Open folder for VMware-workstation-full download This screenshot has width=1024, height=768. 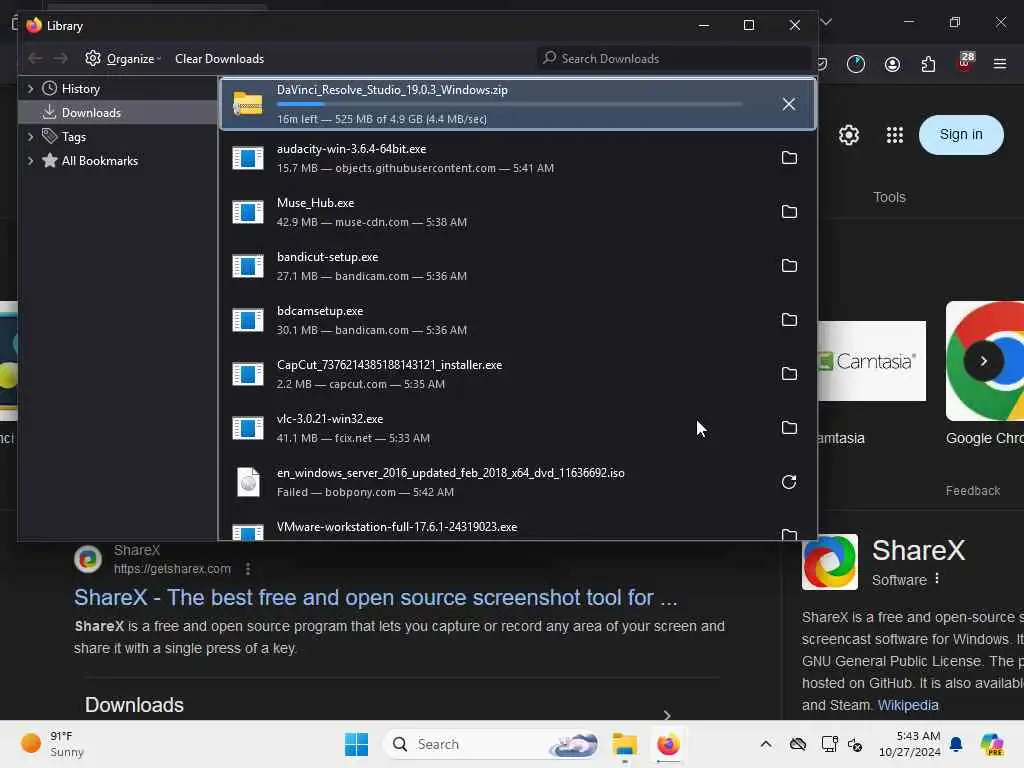click(x=789, y=534)
